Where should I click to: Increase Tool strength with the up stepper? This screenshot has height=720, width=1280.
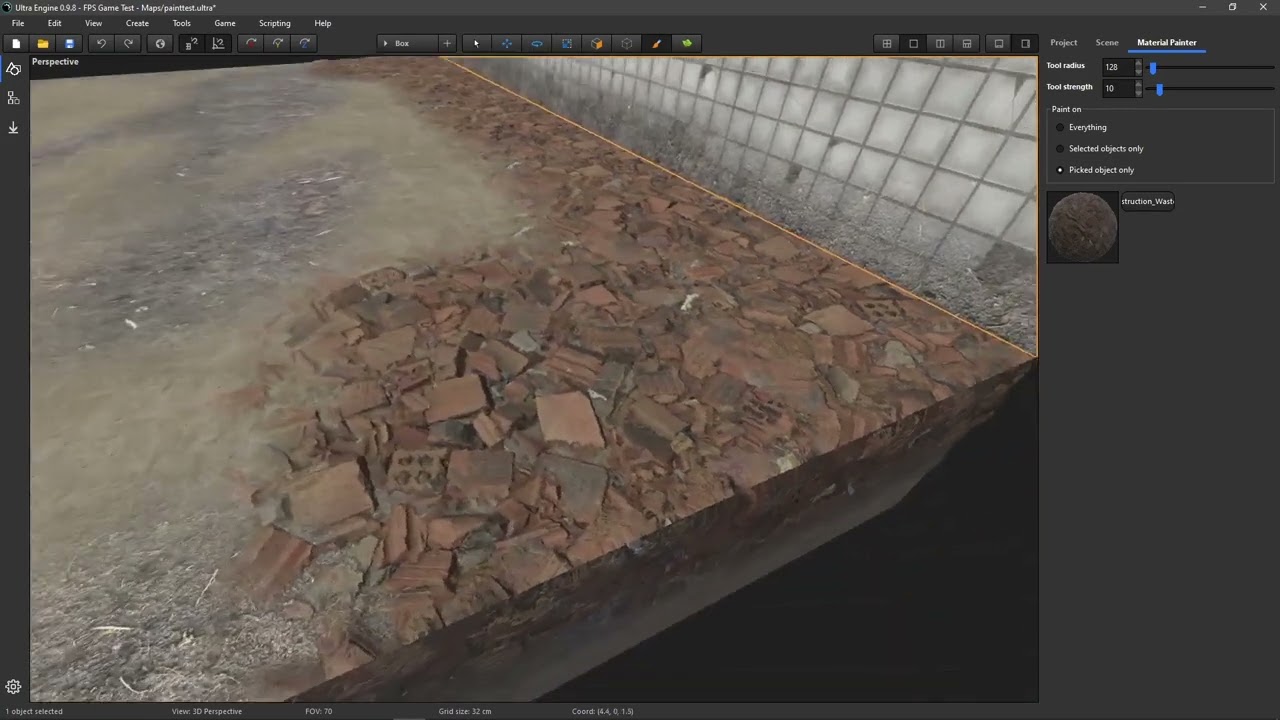[x=1138, y=84]
